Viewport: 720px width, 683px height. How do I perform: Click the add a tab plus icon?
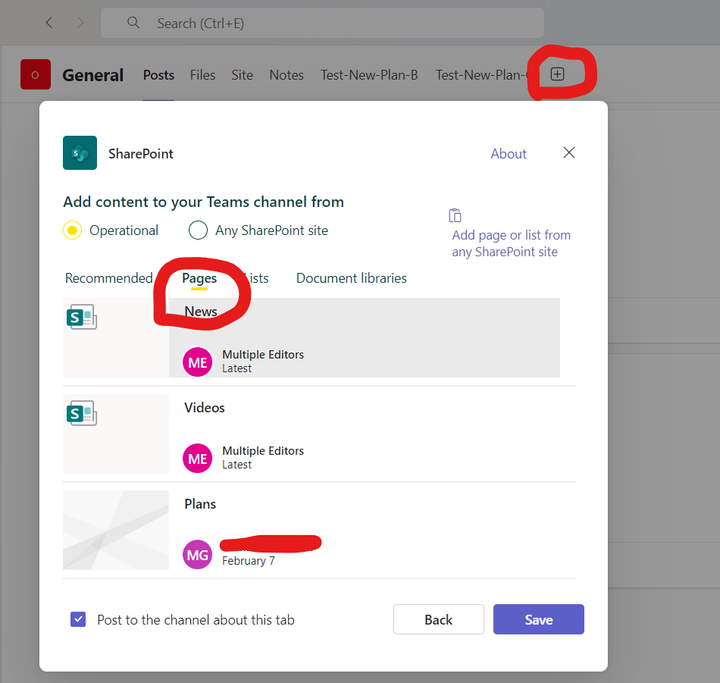tap(557, 74)
